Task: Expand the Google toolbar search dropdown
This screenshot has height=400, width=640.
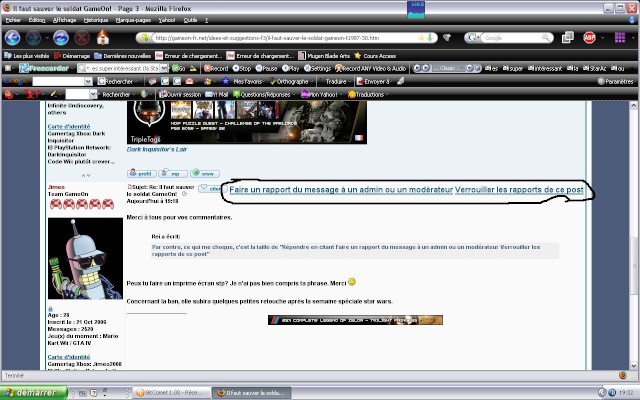Action: [x=88, y=82]
